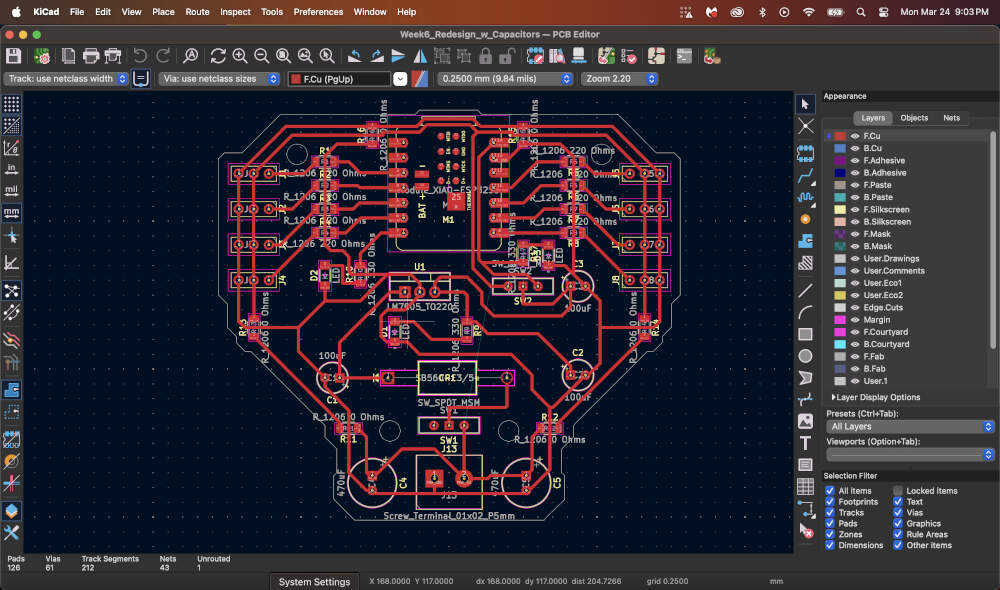1000x590 pixels.
Task: Select the Add Vias tool
Action: pyautogui.click(x=805, y=219)
